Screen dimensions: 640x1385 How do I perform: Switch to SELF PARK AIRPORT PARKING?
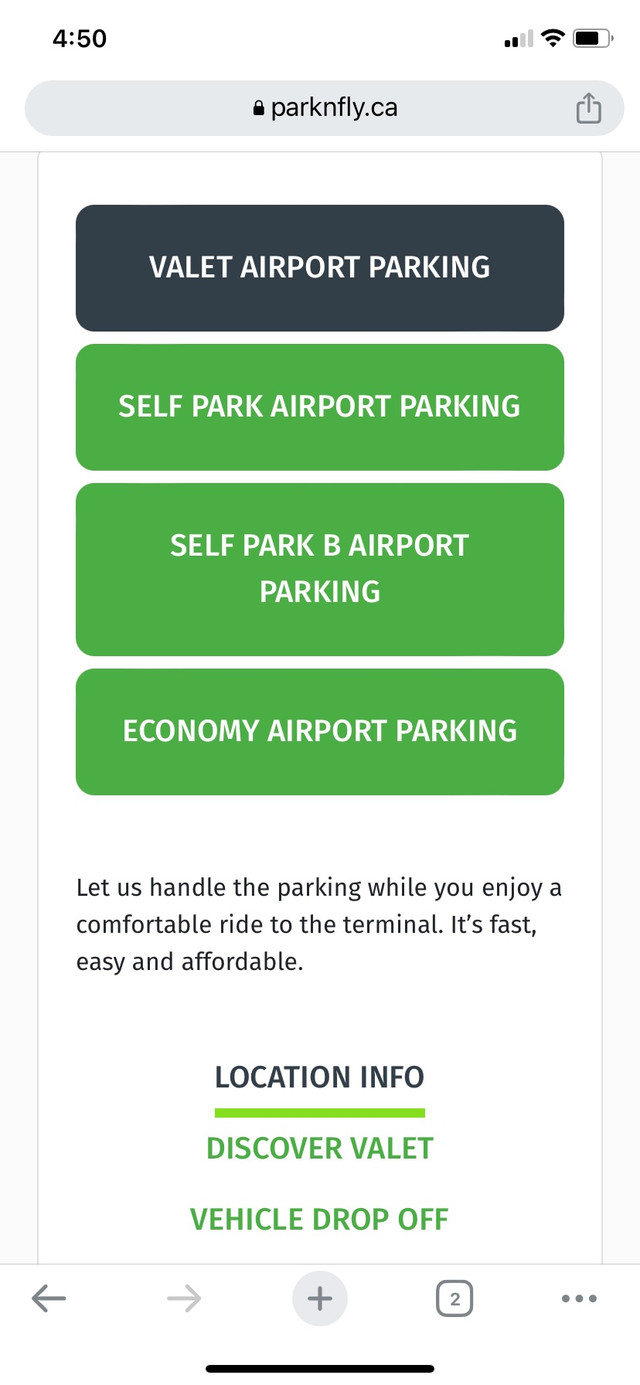coord(319,406)
